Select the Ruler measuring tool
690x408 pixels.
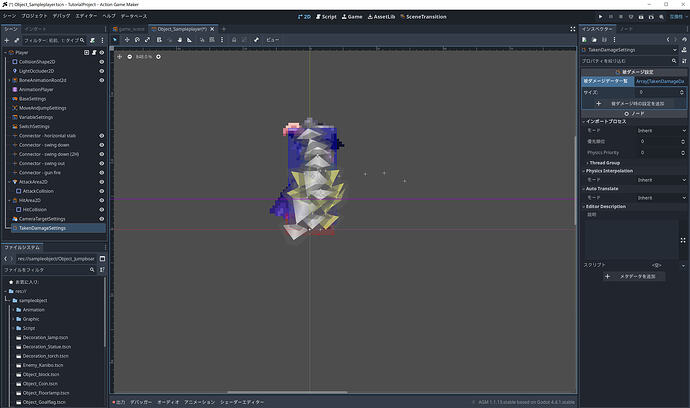(190, 40)
